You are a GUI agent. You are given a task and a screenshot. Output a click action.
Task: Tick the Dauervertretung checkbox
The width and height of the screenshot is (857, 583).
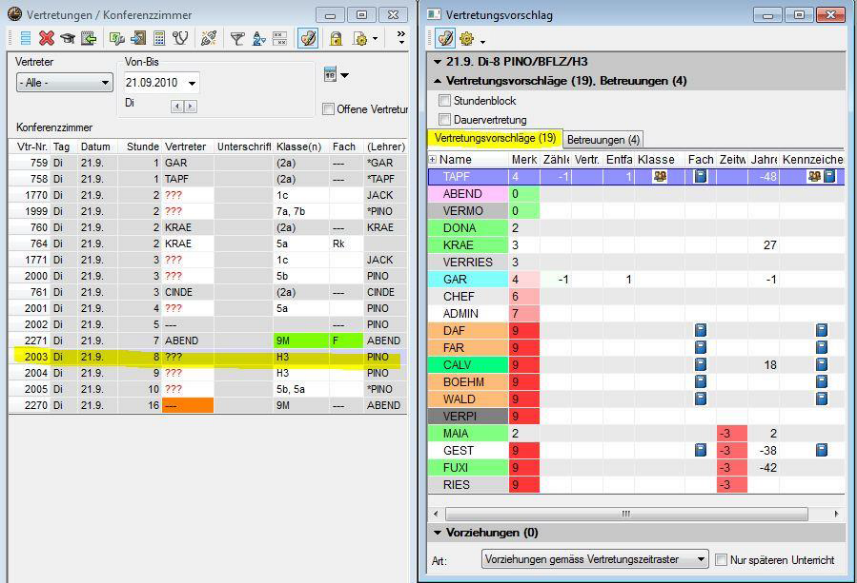click(x=445, y=120)
